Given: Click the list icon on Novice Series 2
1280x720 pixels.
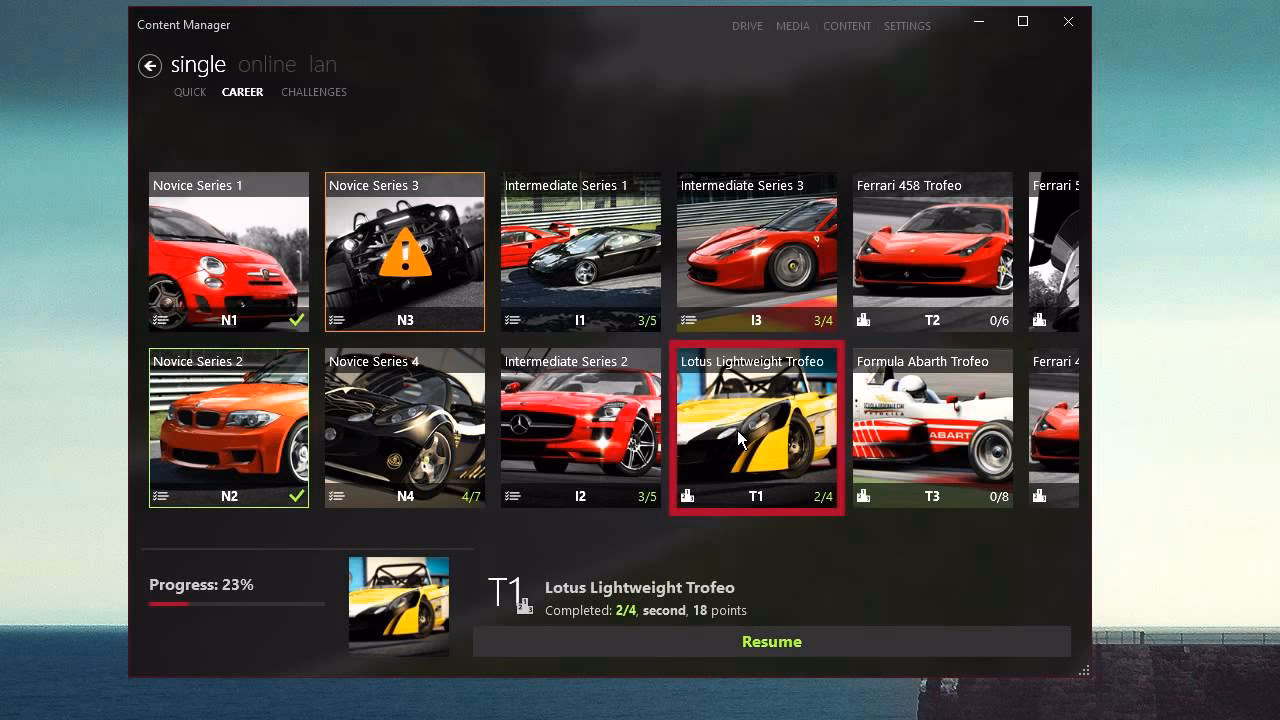Looking at the screenshot, I should (160, 497).
